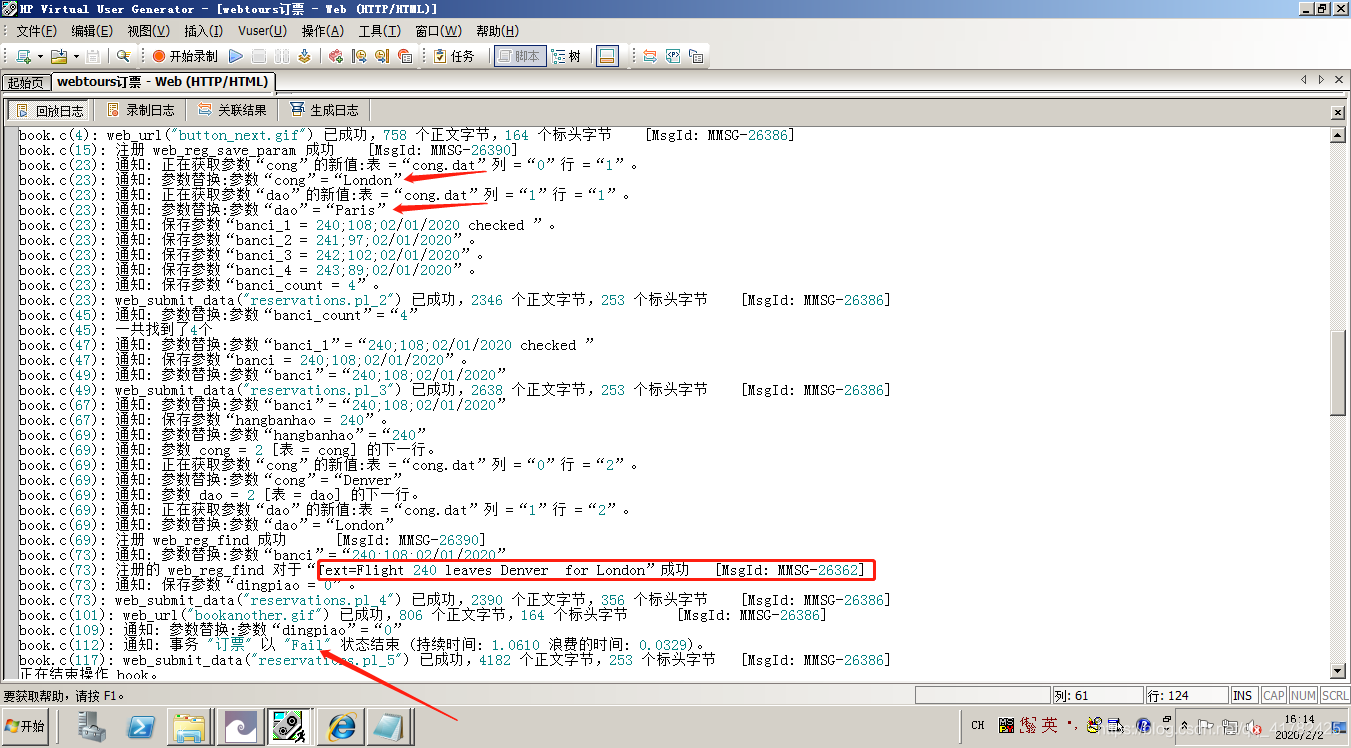Click the correlation compare toolbar icon

click(650, 57)
